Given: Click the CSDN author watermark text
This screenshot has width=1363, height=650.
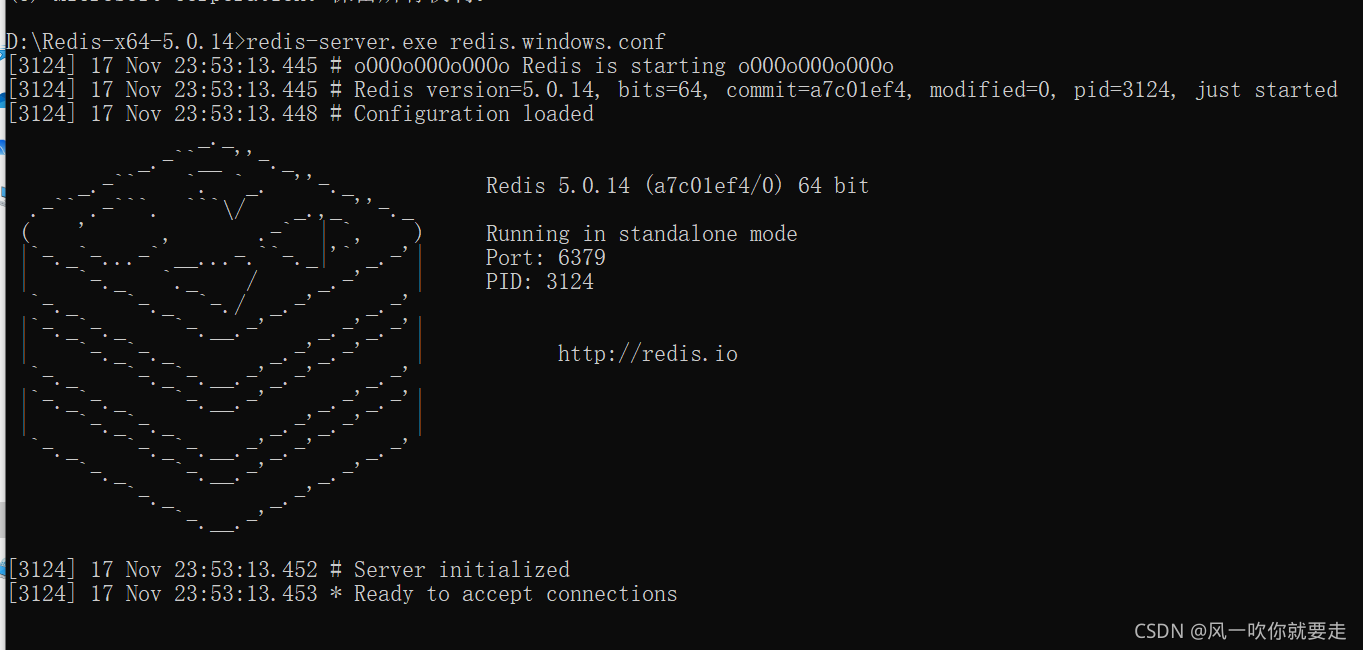Looking at the screenshot, I should [1241, 631].
